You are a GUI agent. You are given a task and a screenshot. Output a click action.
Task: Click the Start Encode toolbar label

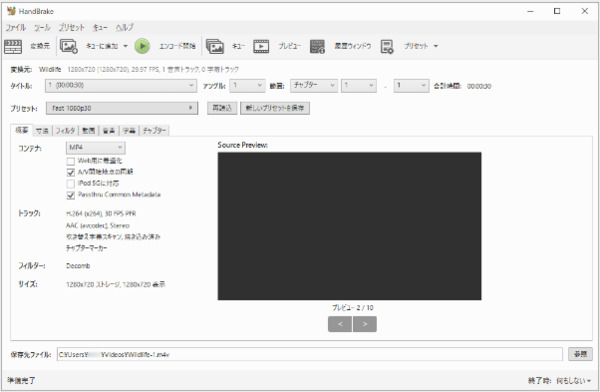(177, 46)
